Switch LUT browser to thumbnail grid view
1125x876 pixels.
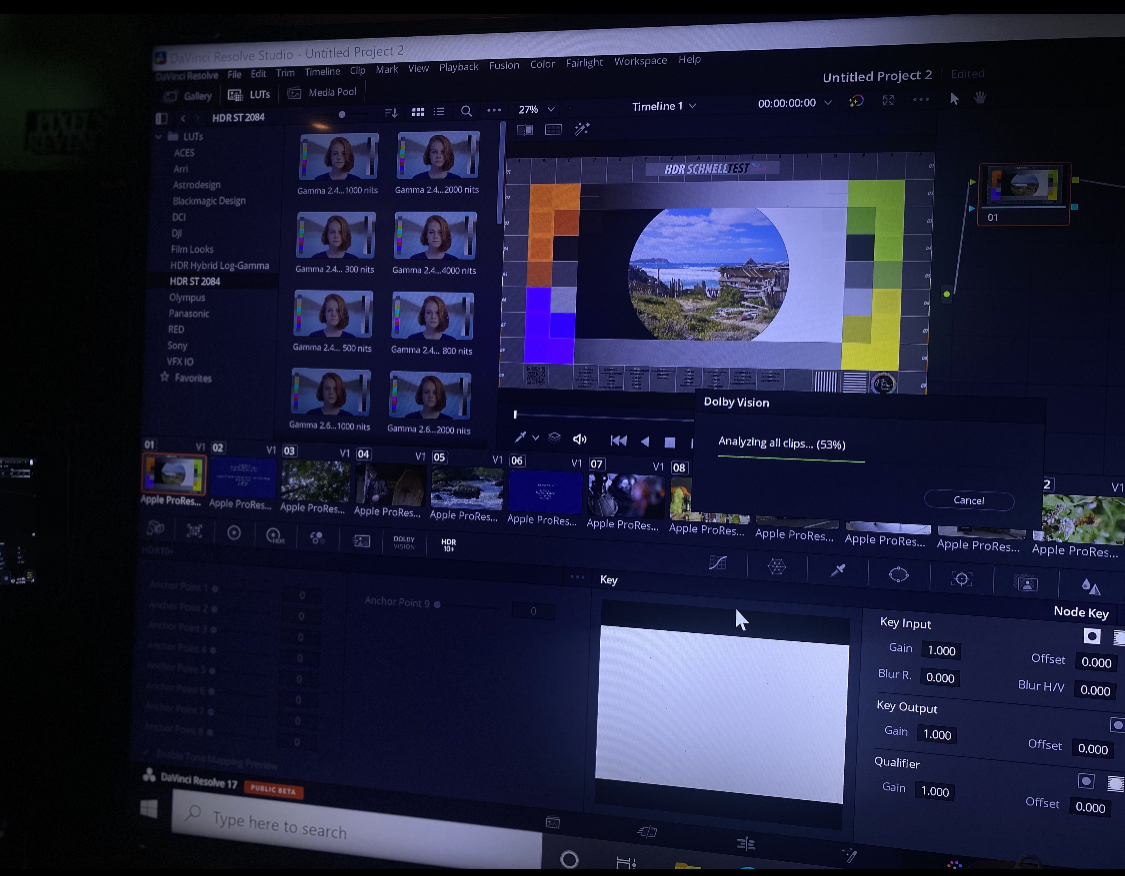click(x=418, y=111)
